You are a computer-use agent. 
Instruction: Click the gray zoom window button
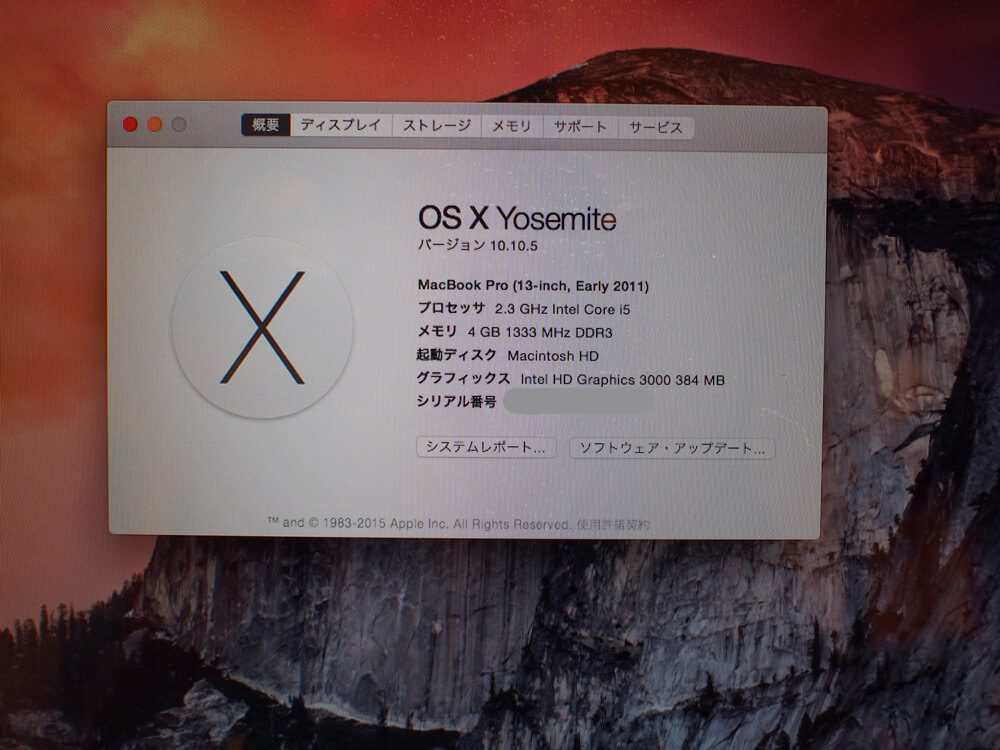(x=179, y=124)
